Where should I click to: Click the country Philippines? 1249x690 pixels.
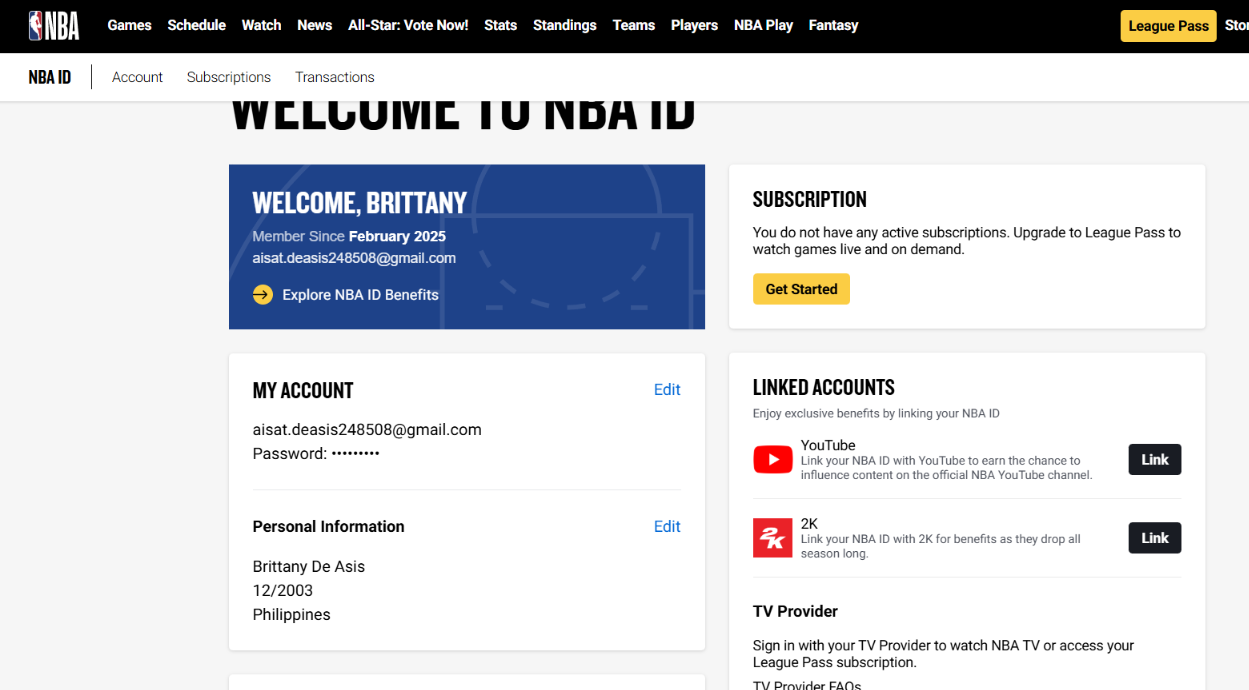(292, 615)
